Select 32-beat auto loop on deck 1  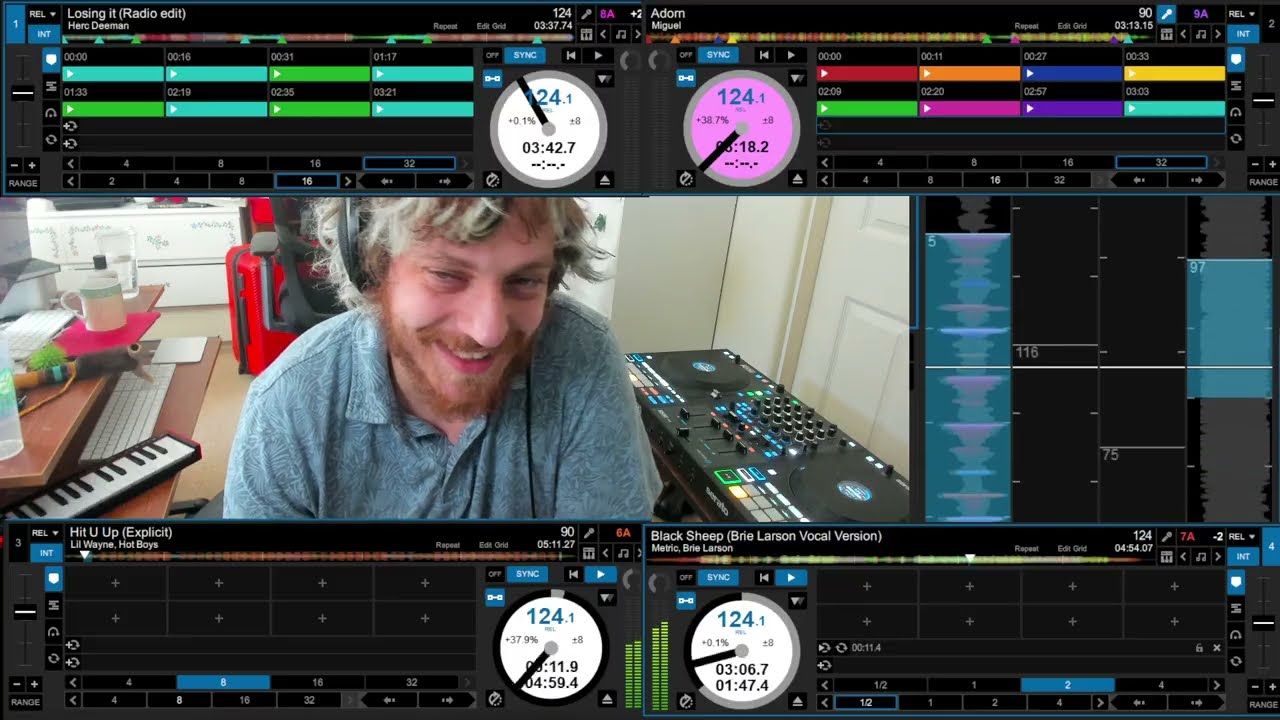click(x=409, y=163)
